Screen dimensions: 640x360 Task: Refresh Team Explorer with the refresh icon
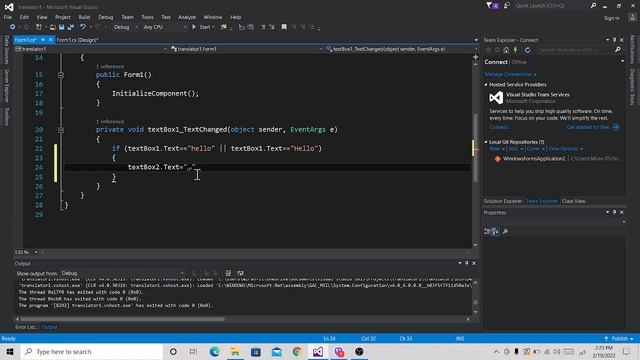pyautogui.click(x=527, y=50)
